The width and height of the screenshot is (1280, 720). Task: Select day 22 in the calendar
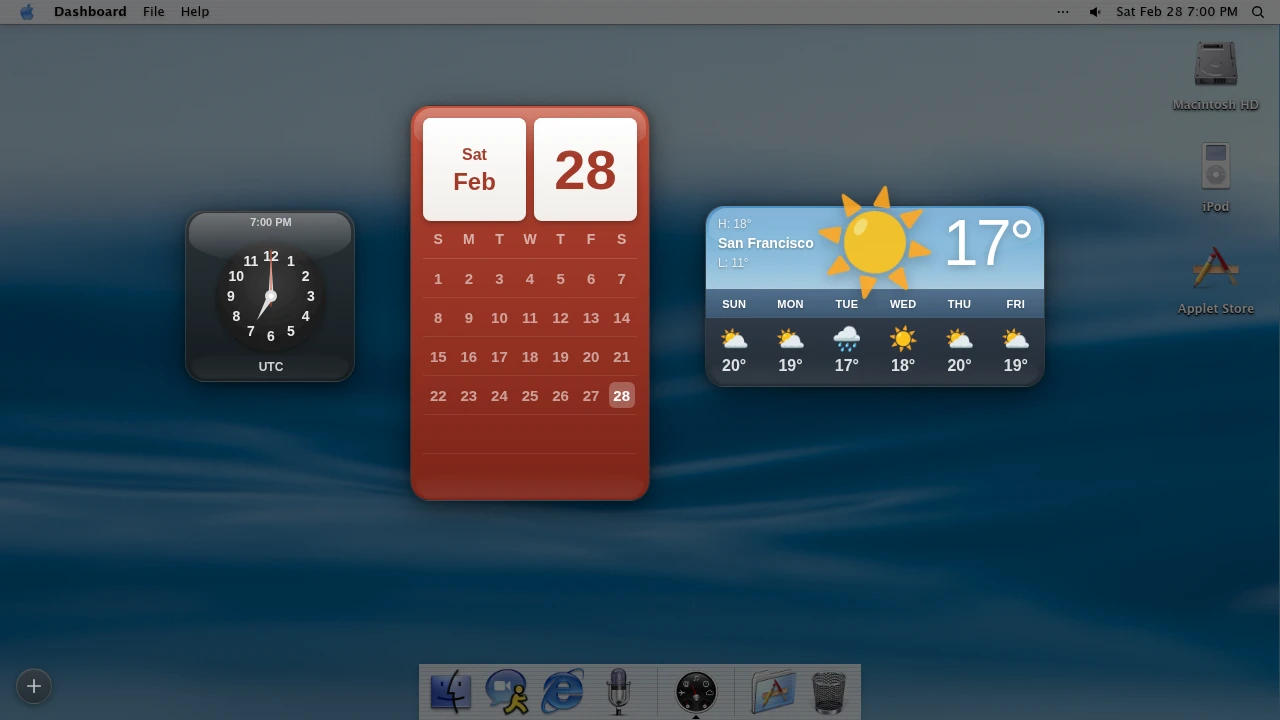[x=438, y=396]
